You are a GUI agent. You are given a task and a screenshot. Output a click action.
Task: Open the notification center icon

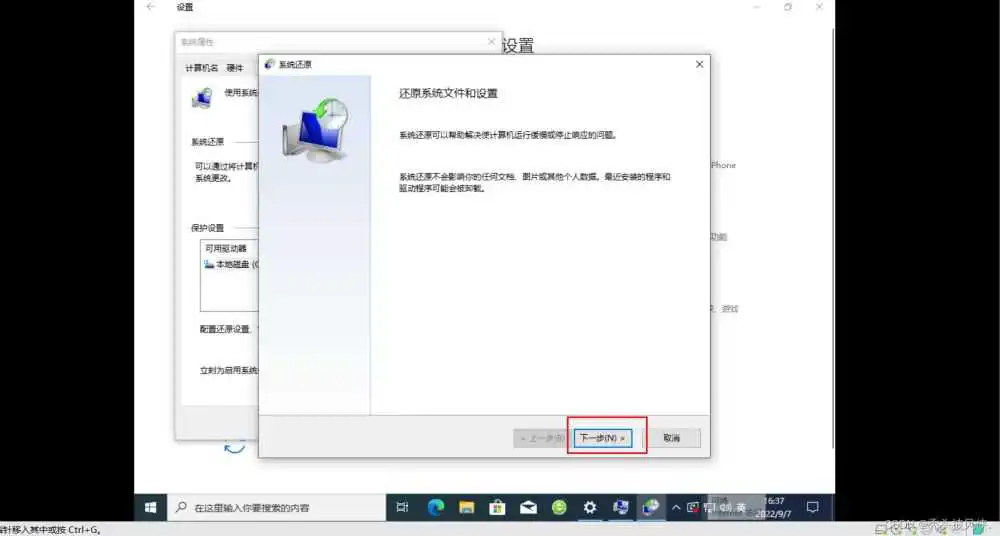812,507
